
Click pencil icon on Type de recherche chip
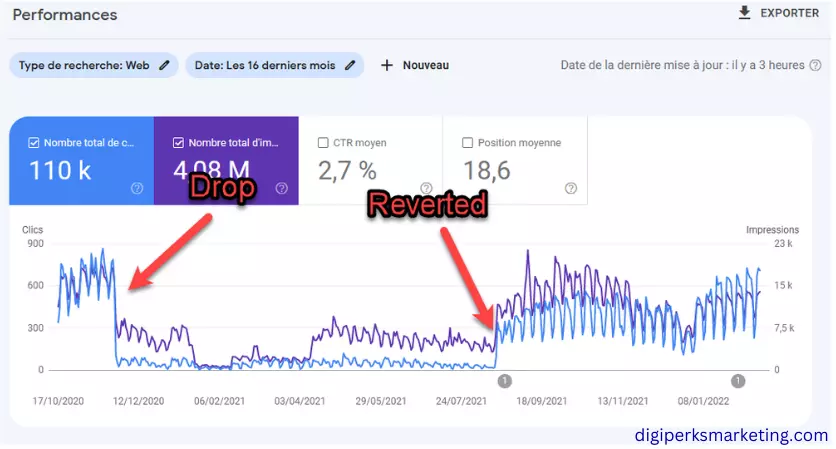pos(164,65)
